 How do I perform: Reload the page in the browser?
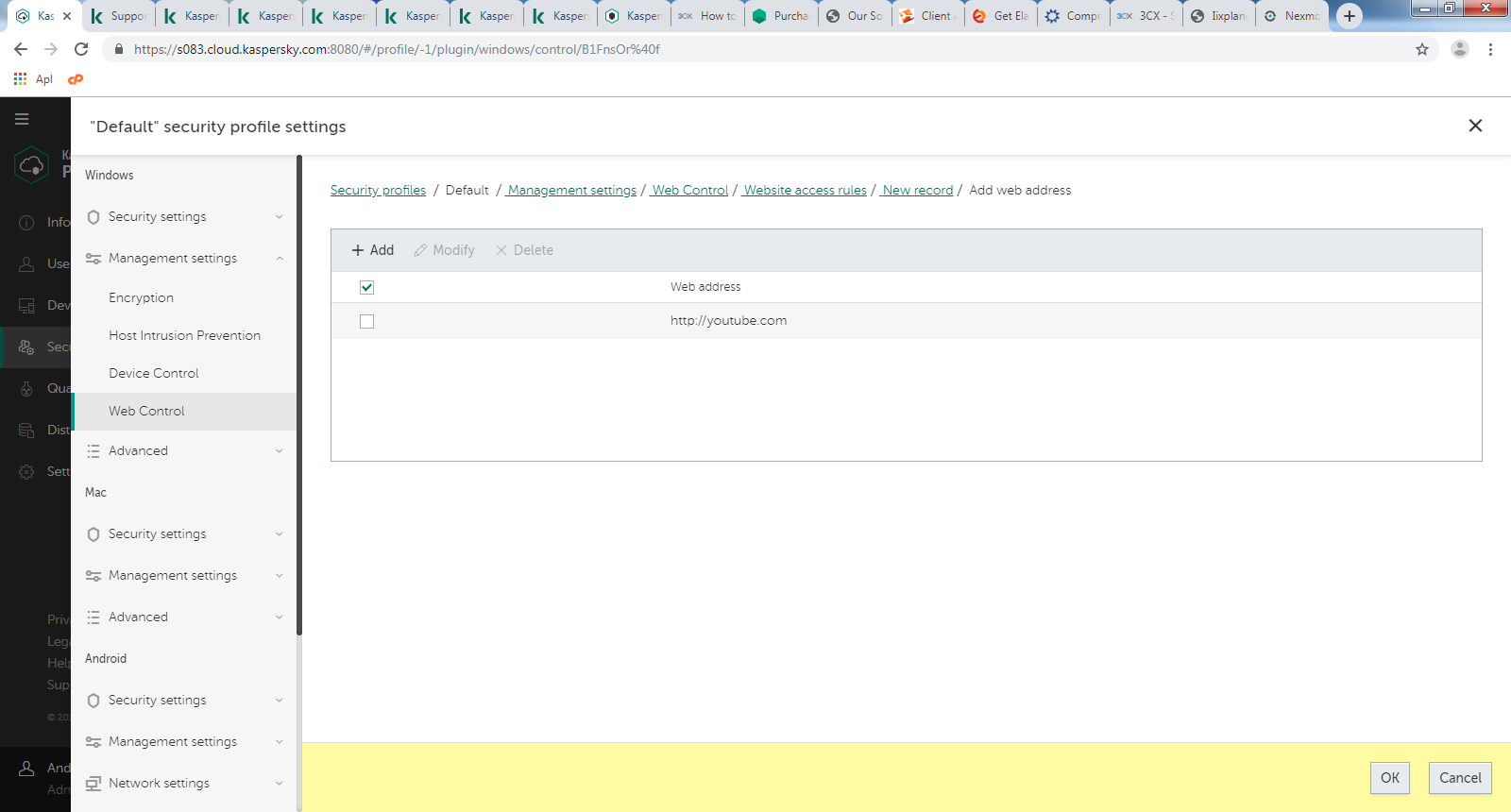[81, 49]
